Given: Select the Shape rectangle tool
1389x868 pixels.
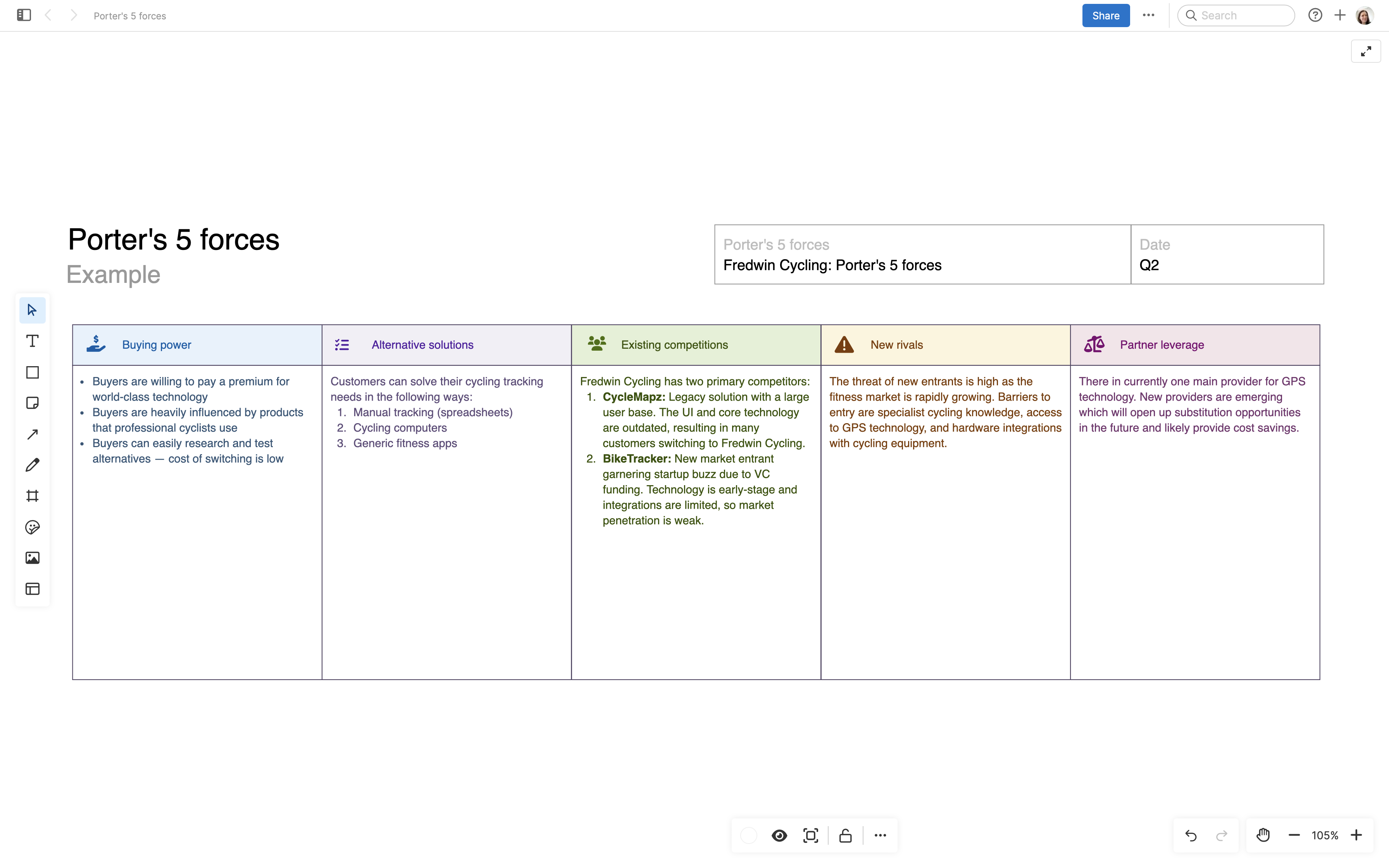Looking at the screenshot, I should coord(32,372).
